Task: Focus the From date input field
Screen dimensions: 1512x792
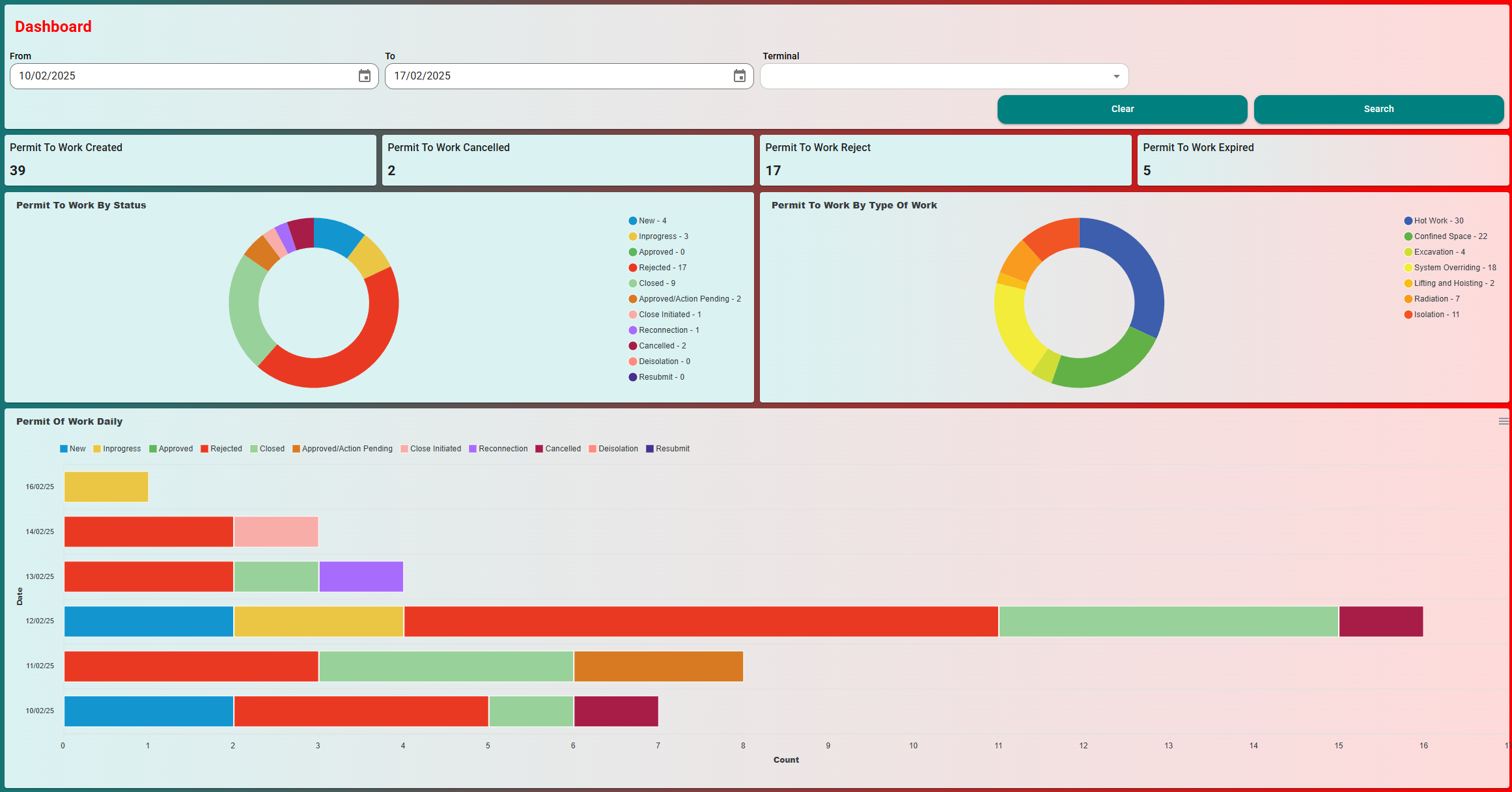Action: 194,76
